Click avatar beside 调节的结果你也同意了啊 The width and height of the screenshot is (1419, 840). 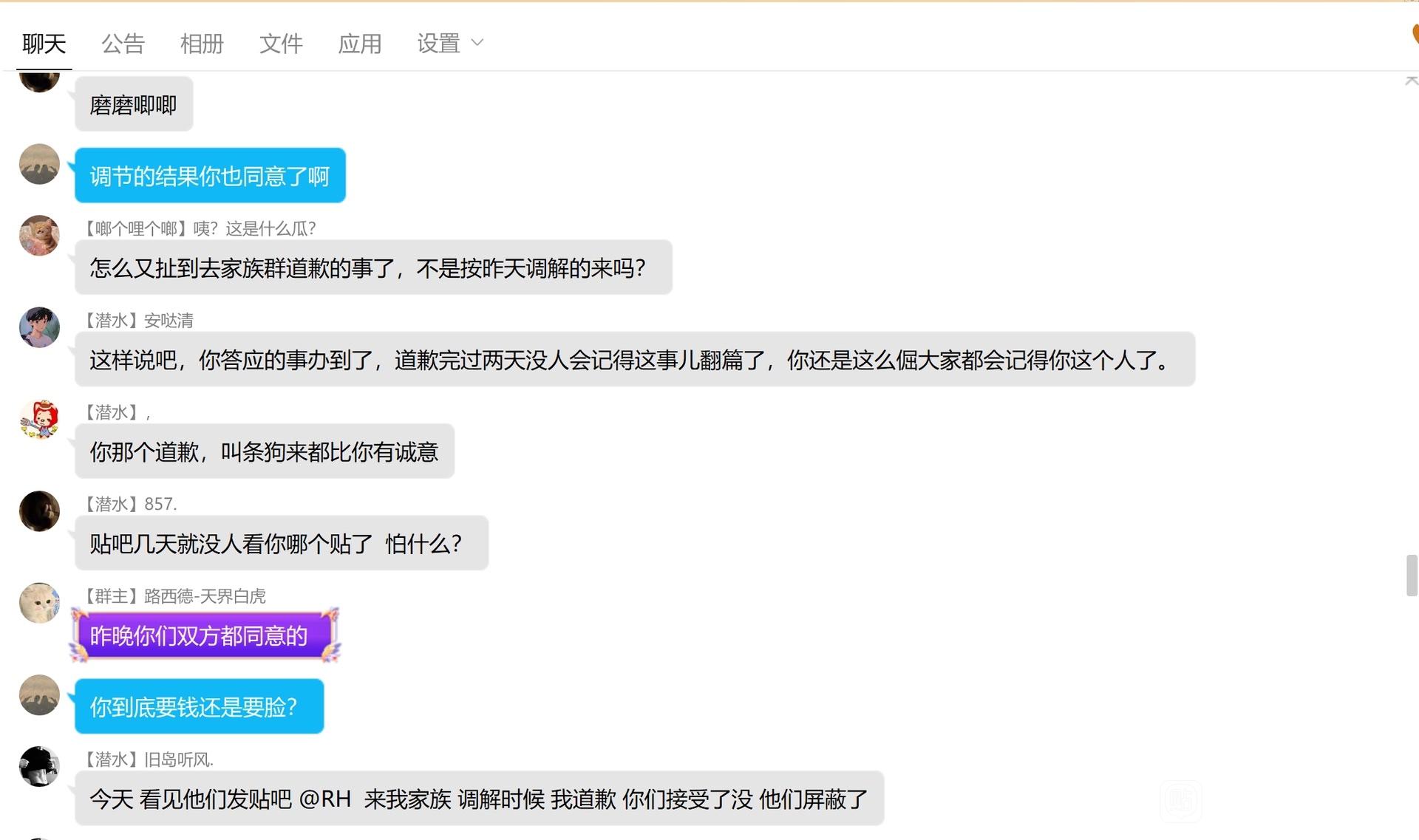click(x=39, y=164)
